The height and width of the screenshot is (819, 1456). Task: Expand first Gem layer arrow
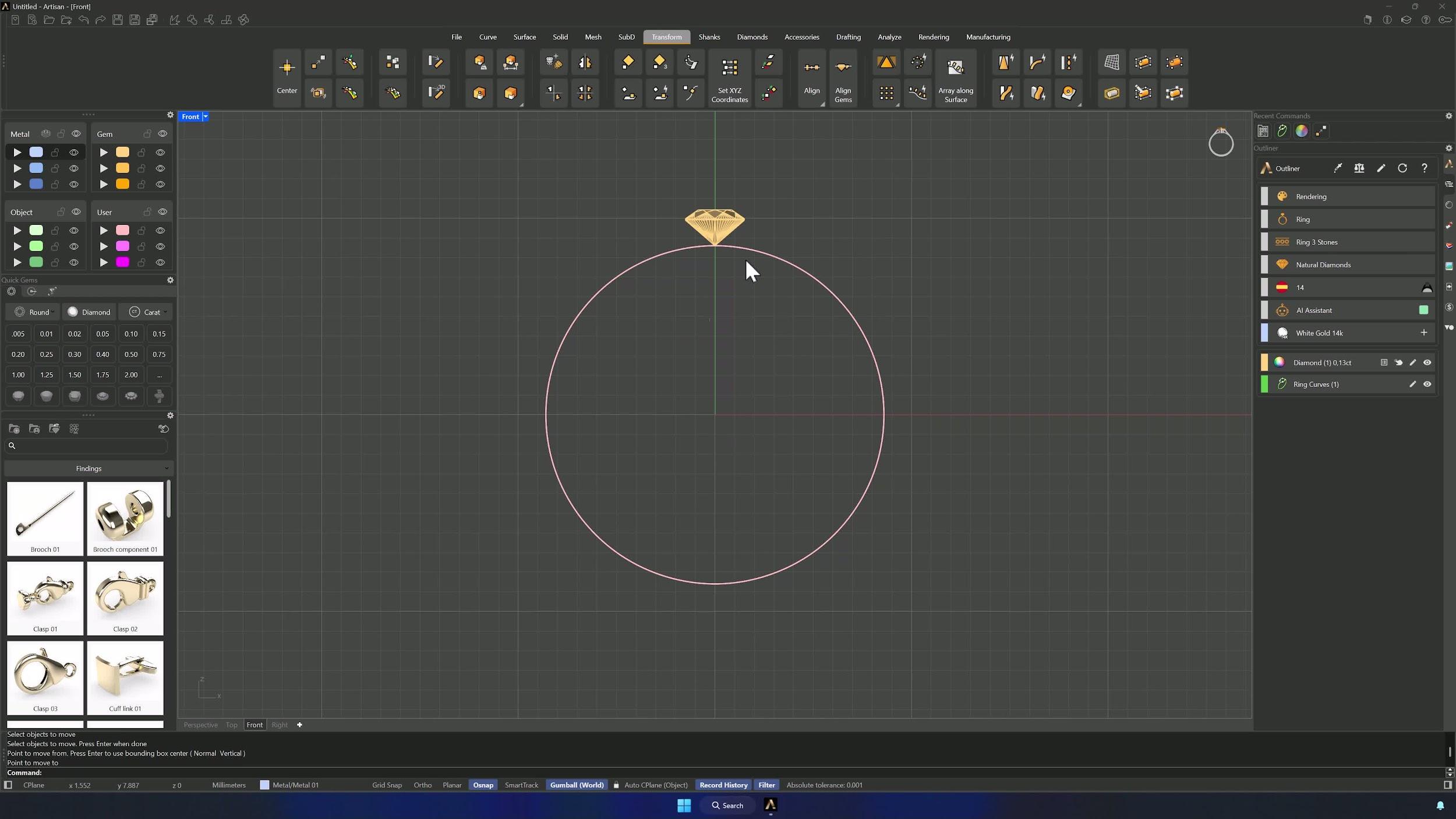[104, 152]
